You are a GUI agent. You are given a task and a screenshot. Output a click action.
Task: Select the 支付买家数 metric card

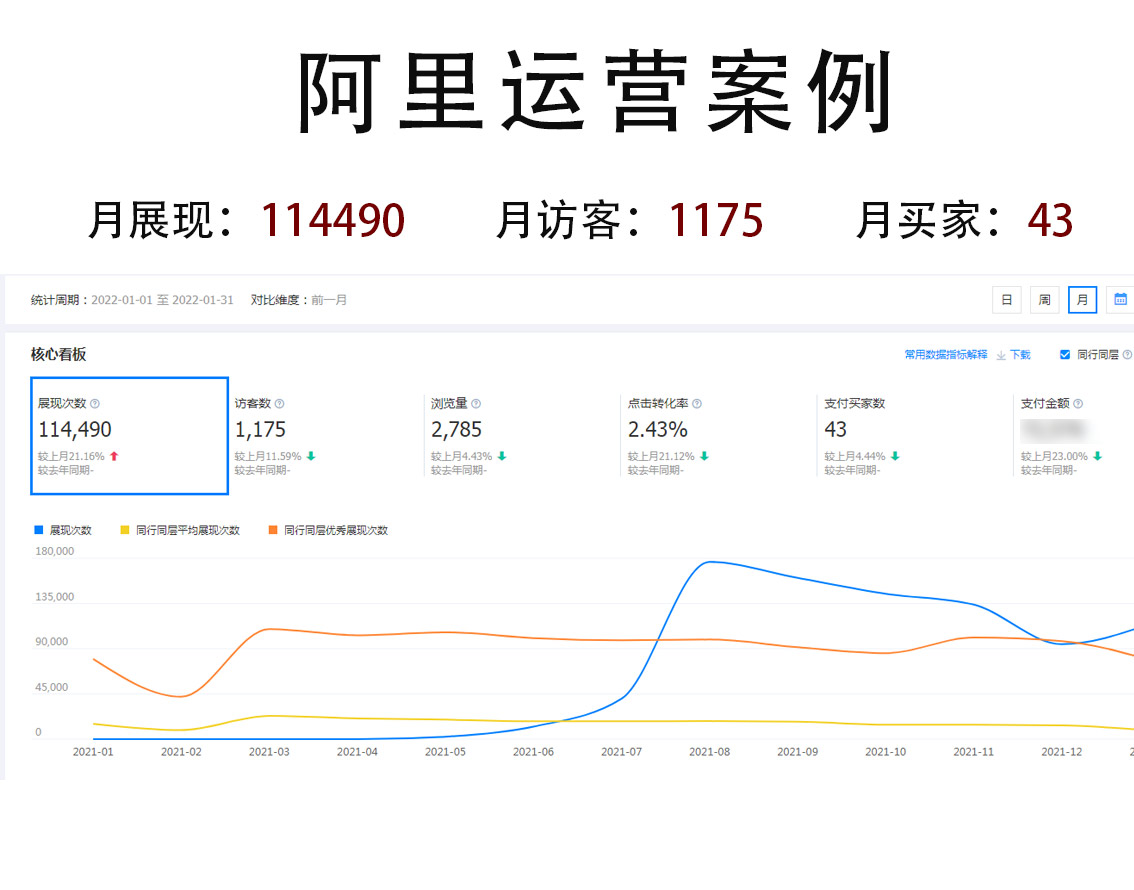[x=915, y=436]
